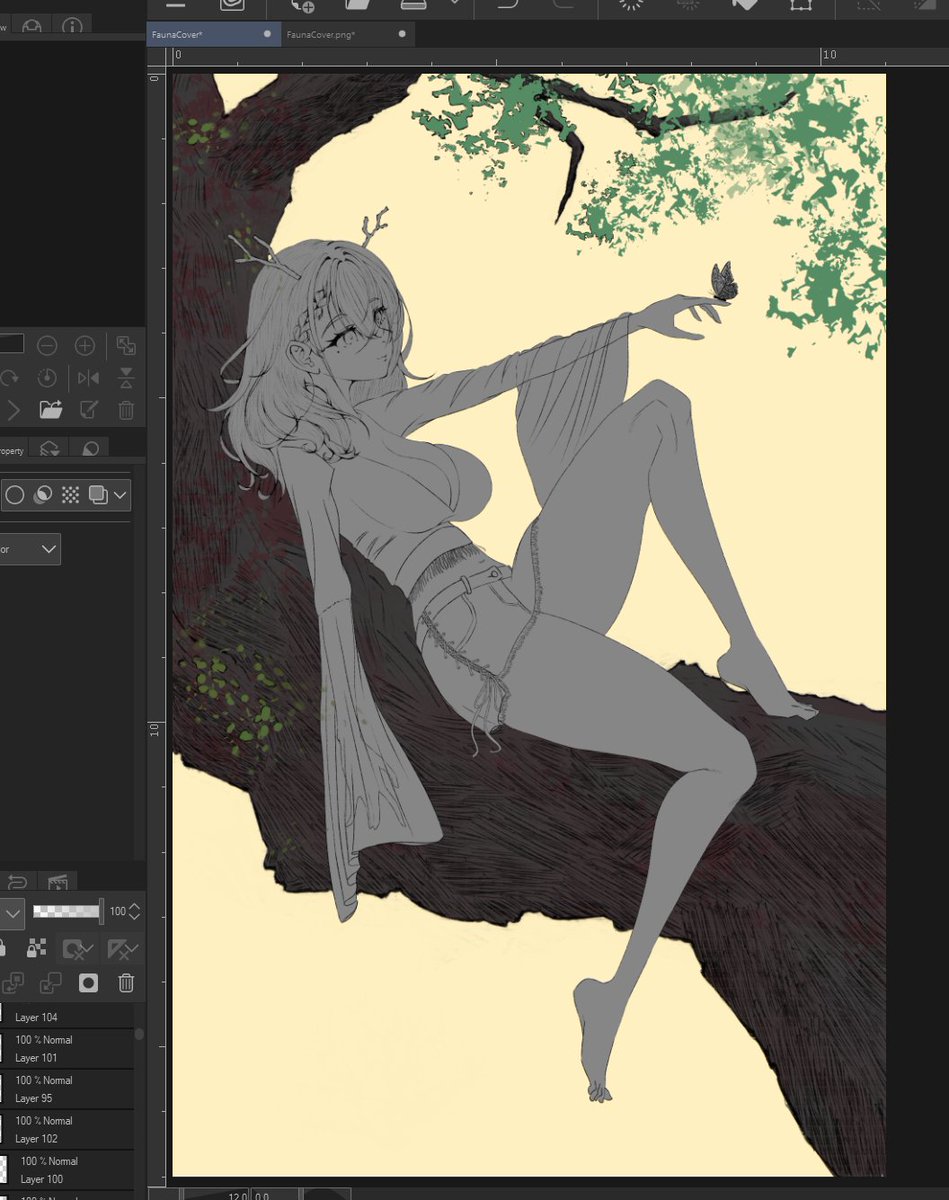Screen dimensions: 949x1200
Task: Click the circled-i information icon
Action: [x=71, y=28]
